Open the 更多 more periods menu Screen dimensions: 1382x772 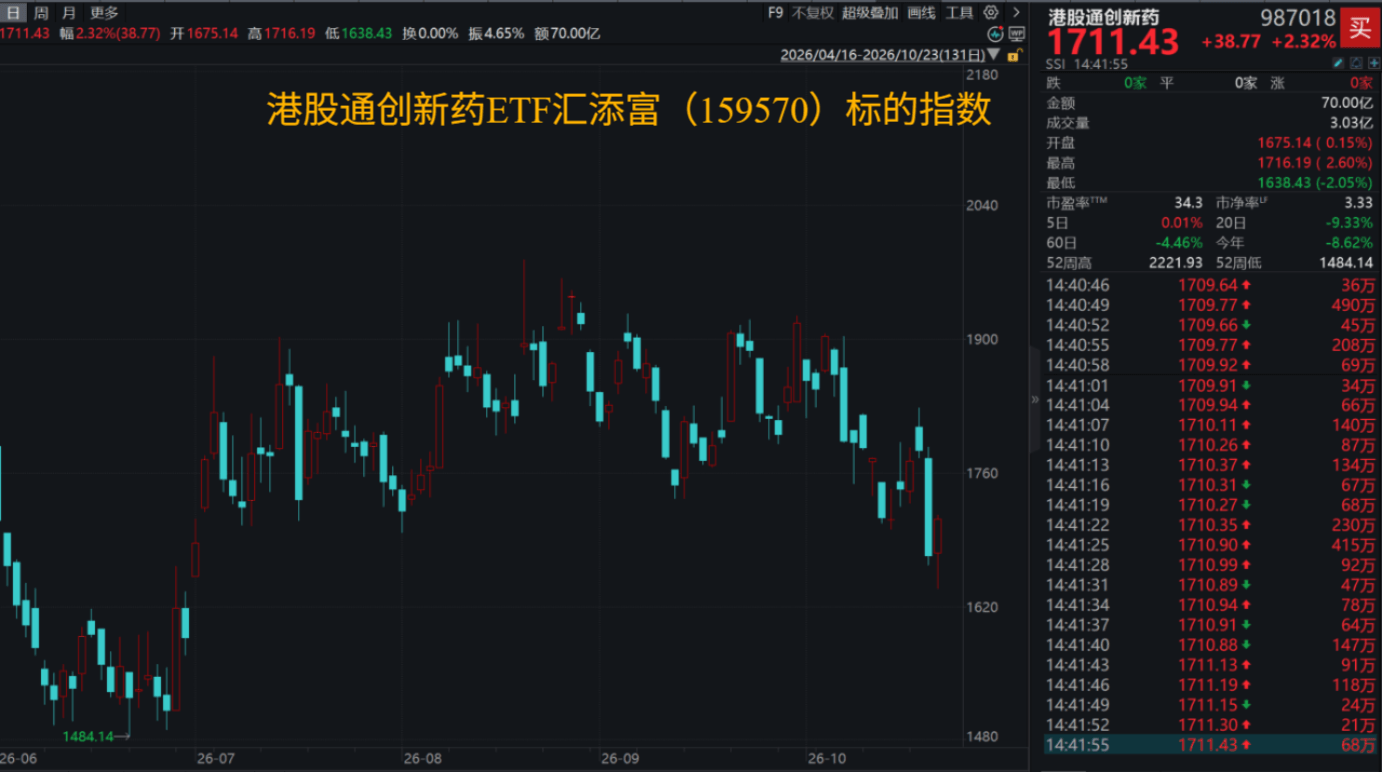point(104,12)
